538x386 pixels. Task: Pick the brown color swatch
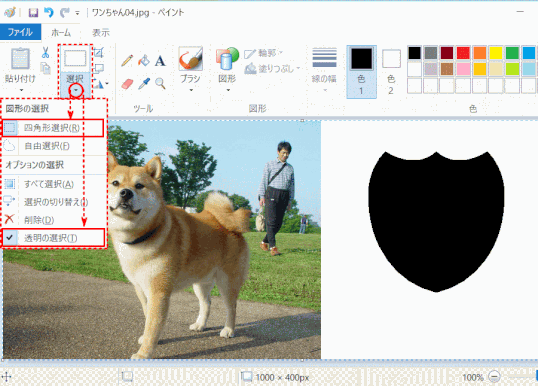(447, 69)
